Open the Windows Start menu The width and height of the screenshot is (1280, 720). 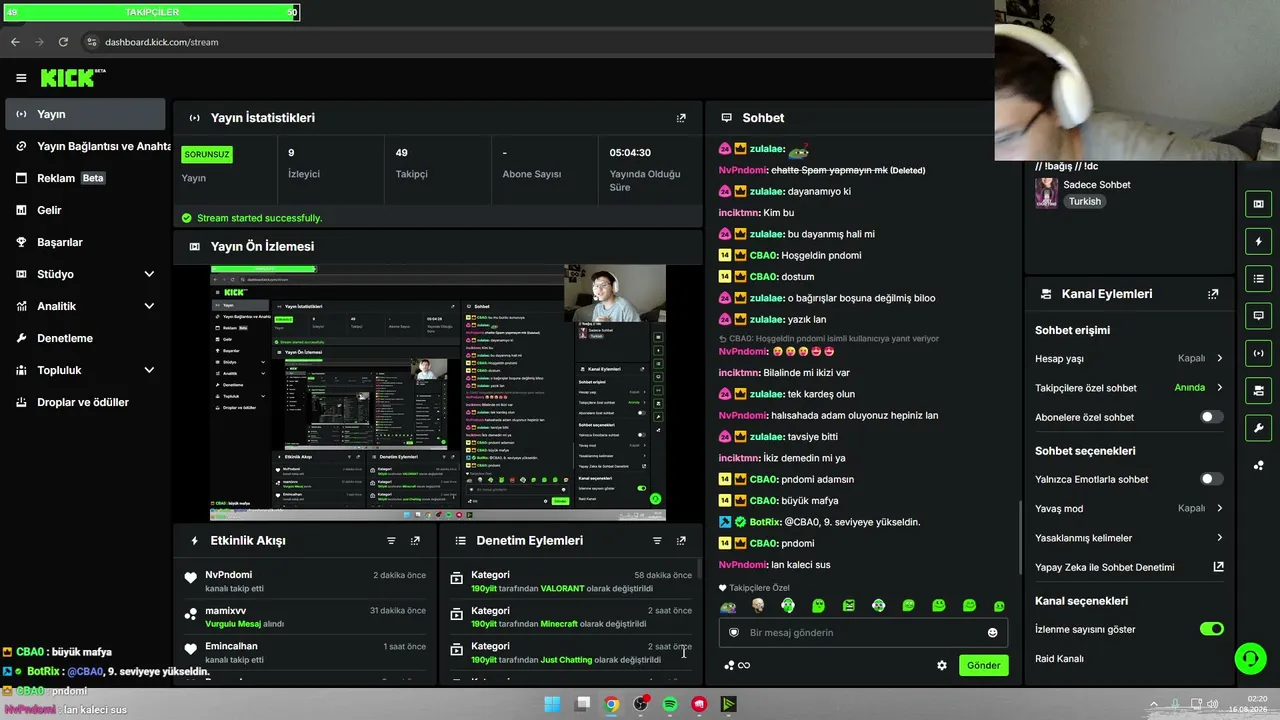[552, 704]
